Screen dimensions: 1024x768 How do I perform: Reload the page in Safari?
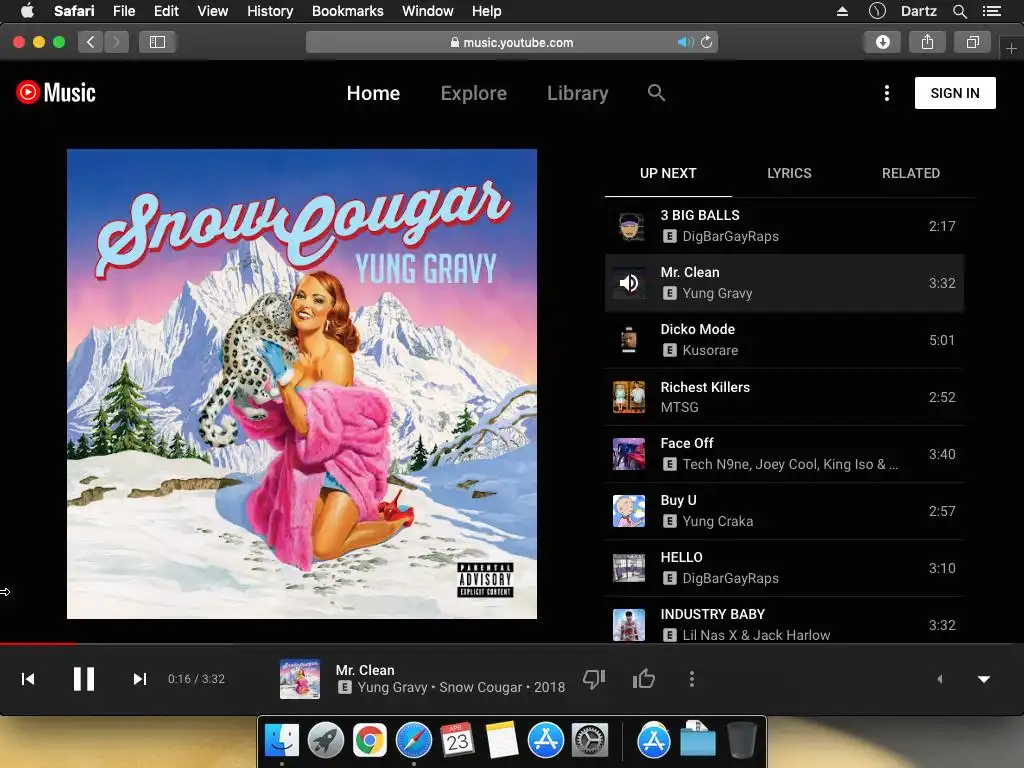(707, 42)
